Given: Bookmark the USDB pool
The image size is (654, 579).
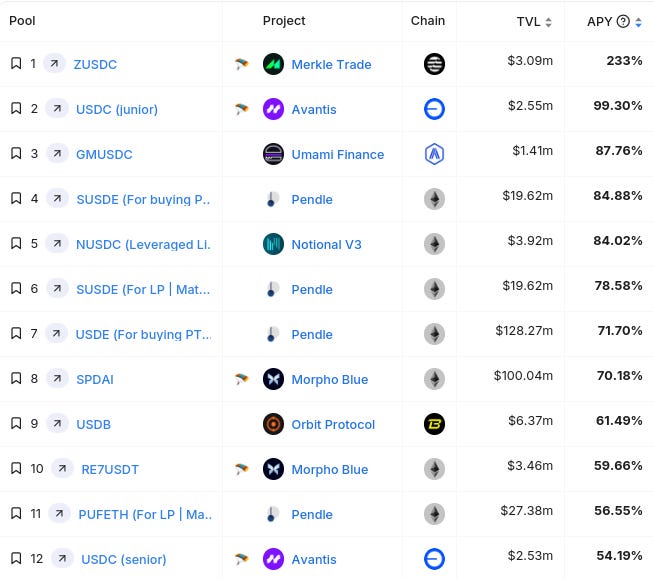Looking at the screenshot, I should tap(16, 423).
